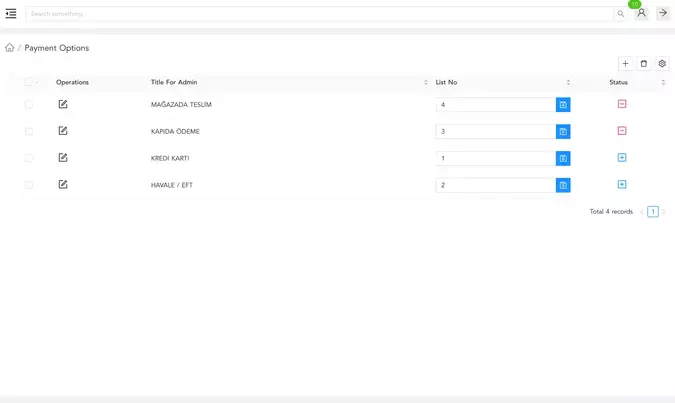Go to home via breadcrumb icon
Screen dimensions: 675x403
click(x=9, y=47)
